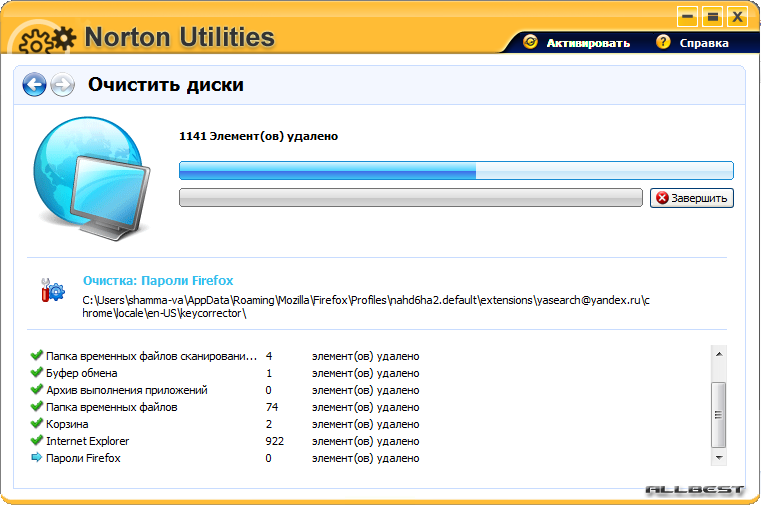Image resolution: width=761 pixels, height=505 pixels.
Task: Click the 'Очистить диски' page title
Action: [166, 85]
